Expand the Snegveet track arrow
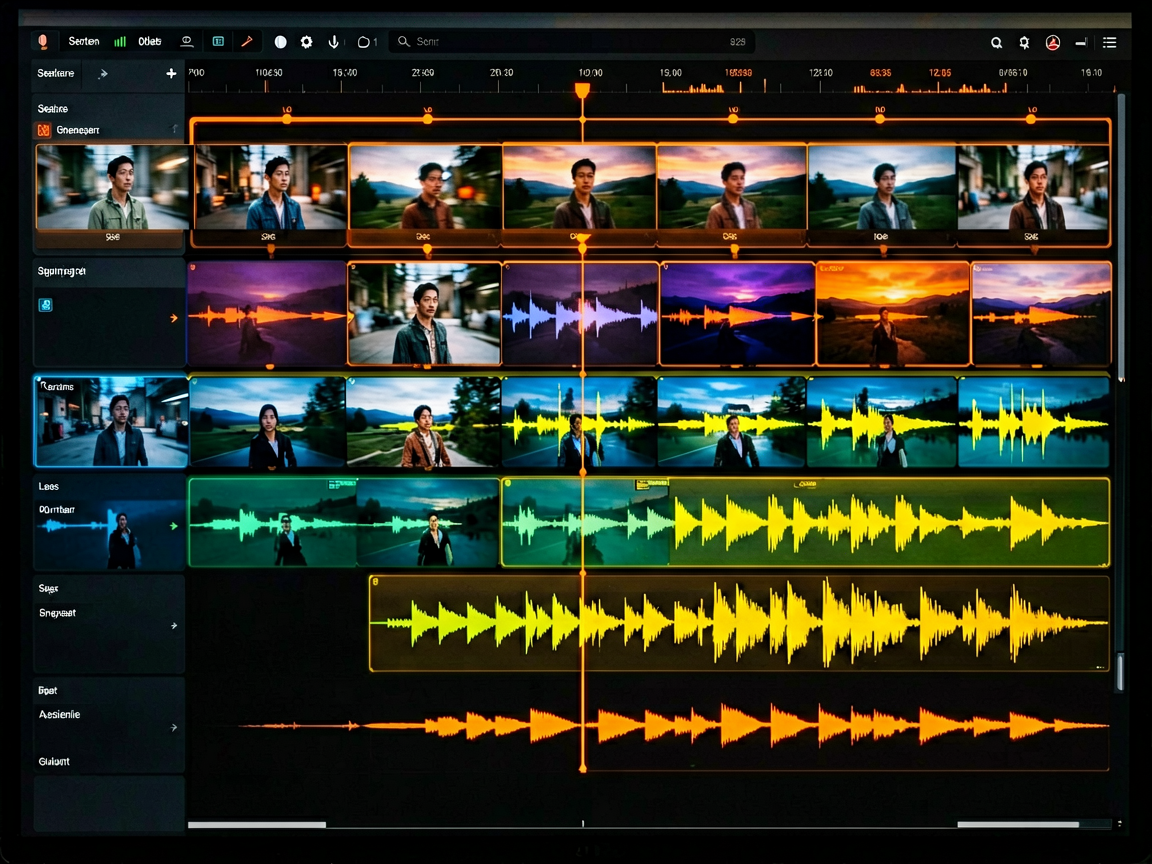1152x864 pixels. tap(174, 626)
